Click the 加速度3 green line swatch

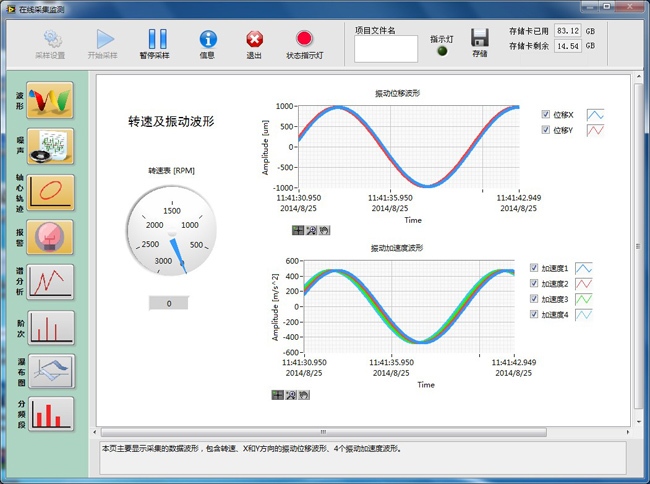pyautogui.click(x=584, y=299)
